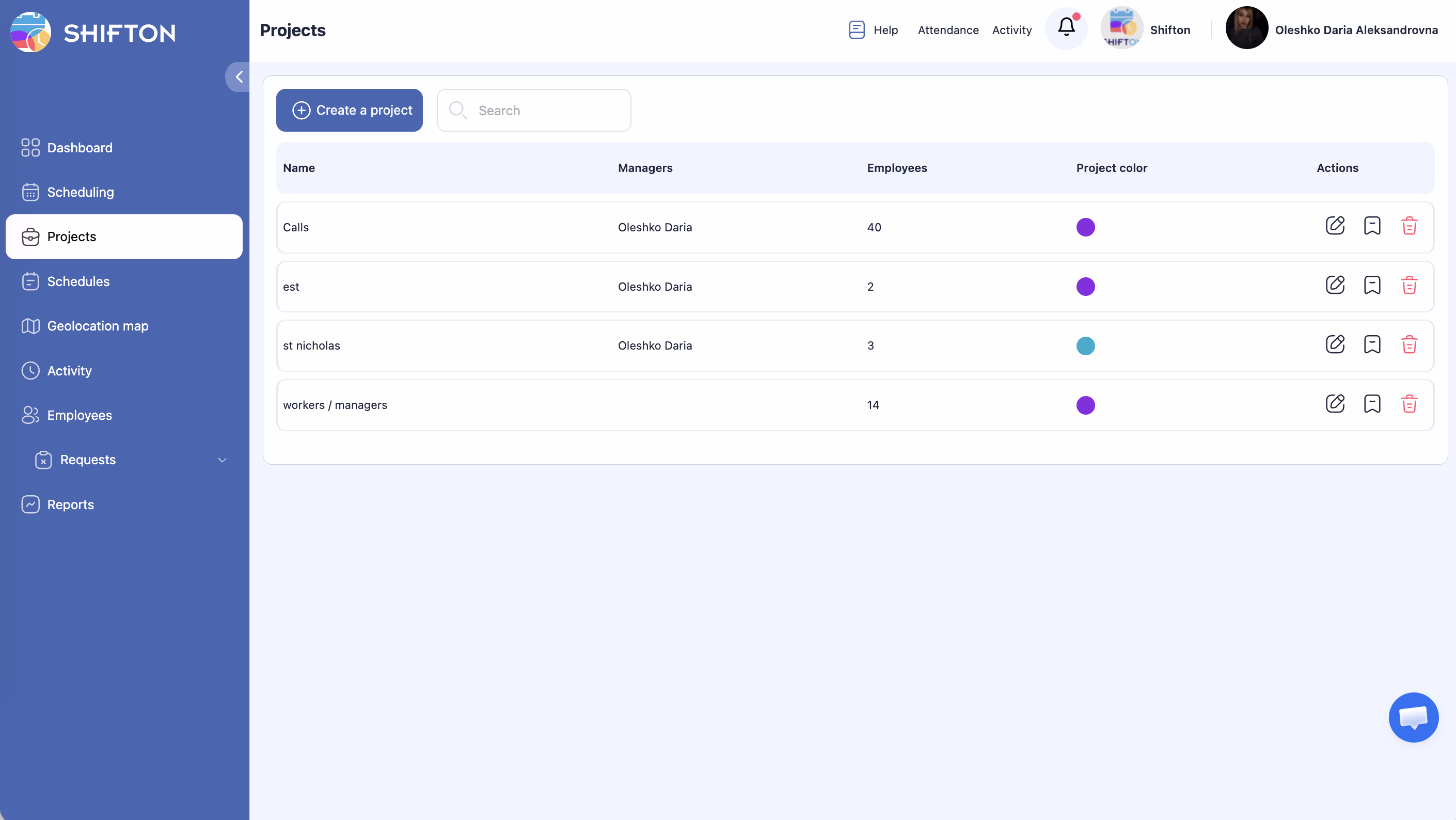Open the notifications bell
Viewport: 1456px width, 820px height.
click(x=1066, y=28)
